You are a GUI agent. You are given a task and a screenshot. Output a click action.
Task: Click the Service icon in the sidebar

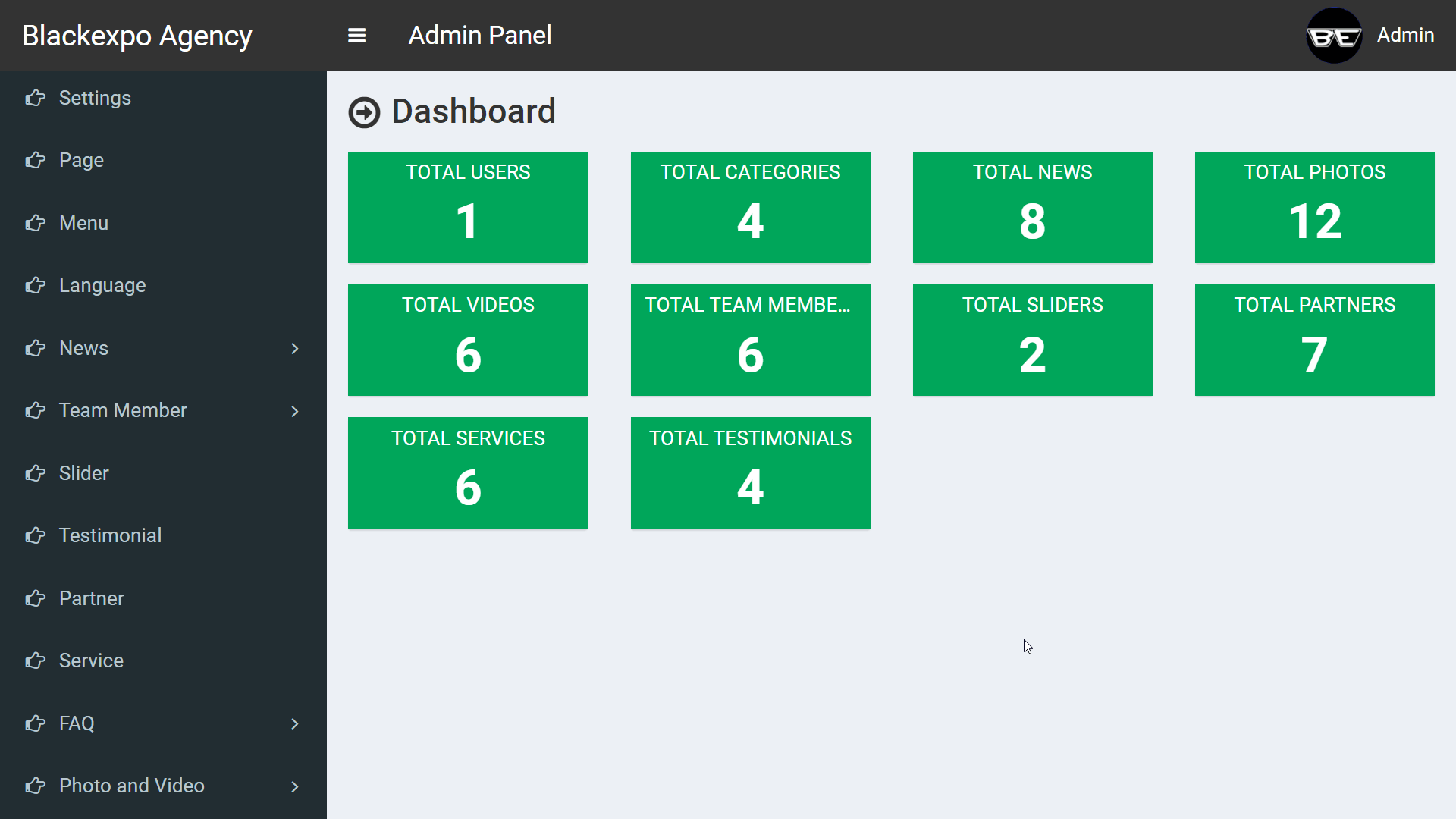35,660
